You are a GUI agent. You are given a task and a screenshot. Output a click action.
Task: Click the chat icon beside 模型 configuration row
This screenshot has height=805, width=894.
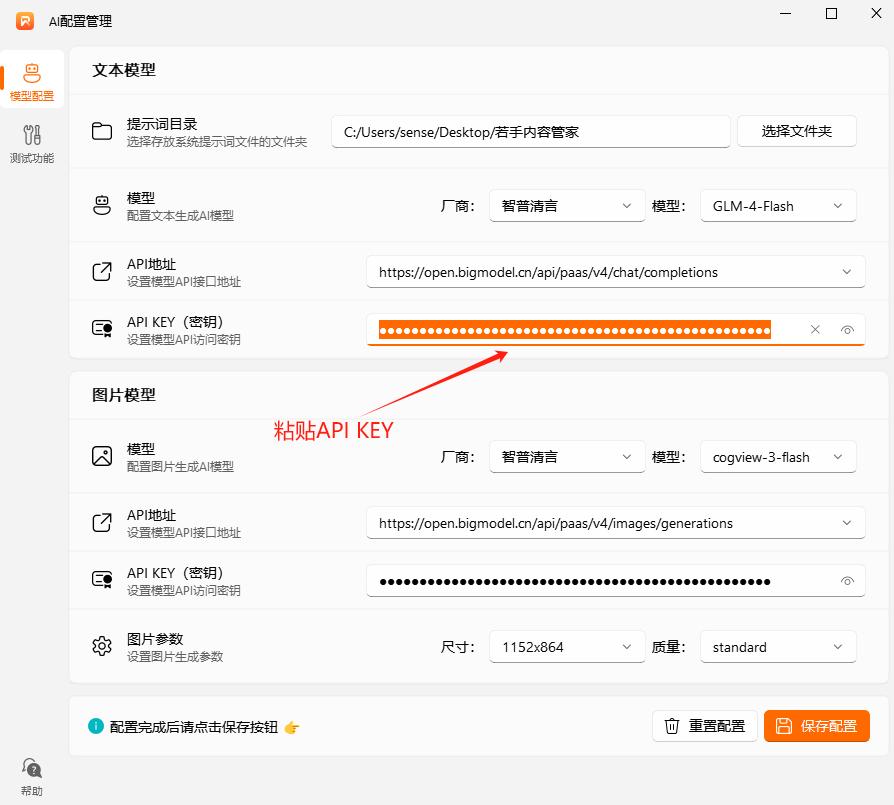point(101,205)
